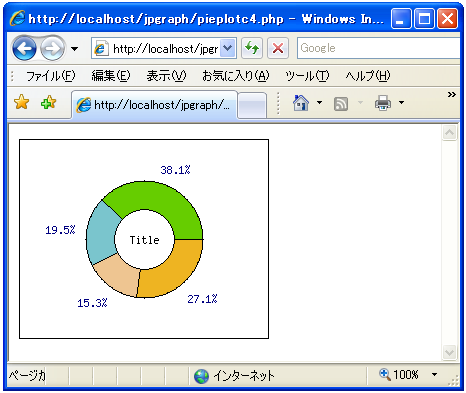Viewport: 466px width, 393px height.
Task: Click the teal blue pie slice
Action: coord(101,233)
